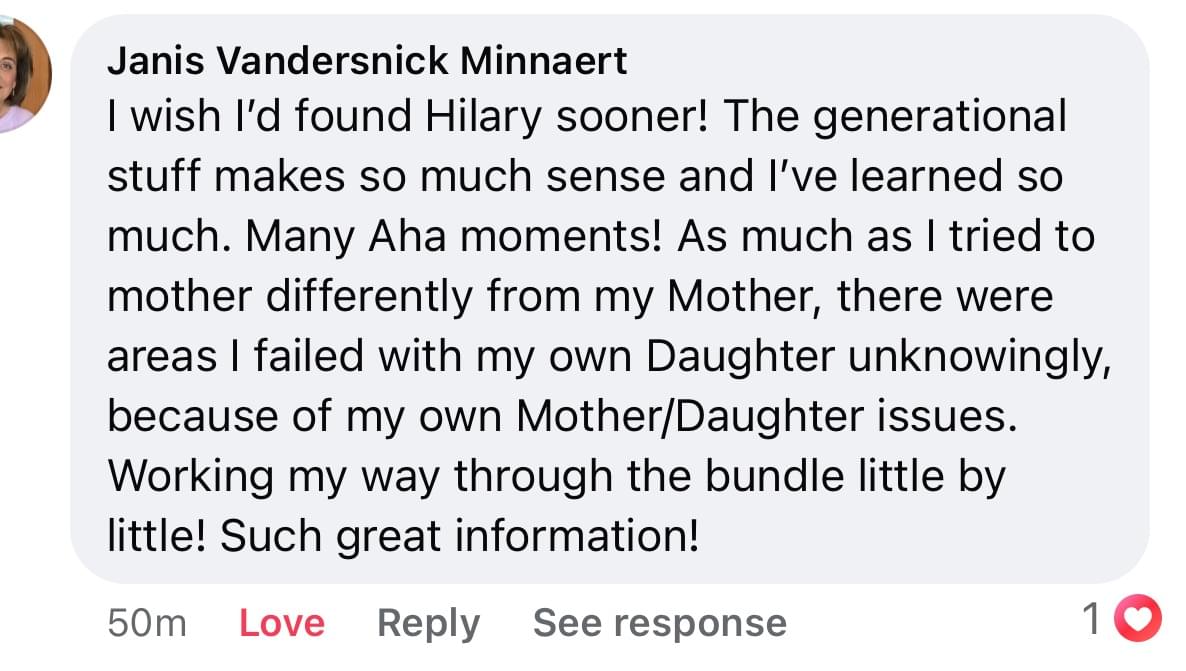Open the reaction count number 1
This screenshot has height=671, width=1186.
(1094, 620)
